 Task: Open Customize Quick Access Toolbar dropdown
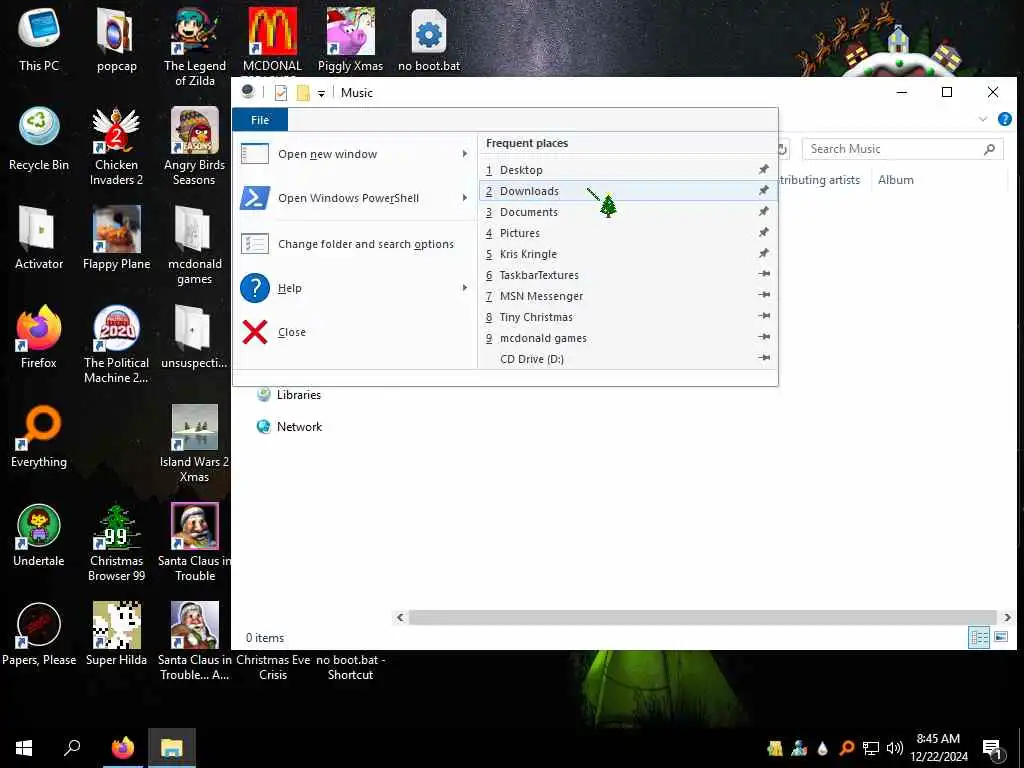[321, 93]
